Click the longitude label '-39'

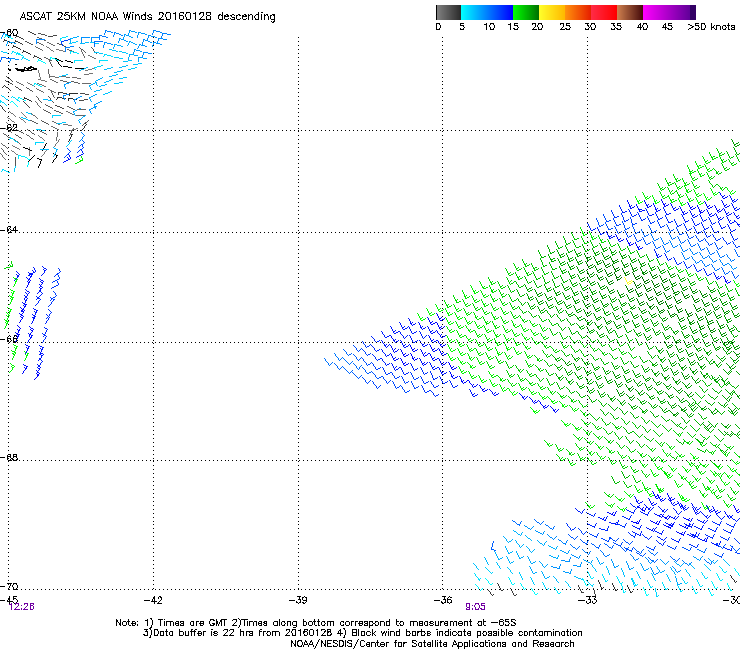(x=298, y=600)
